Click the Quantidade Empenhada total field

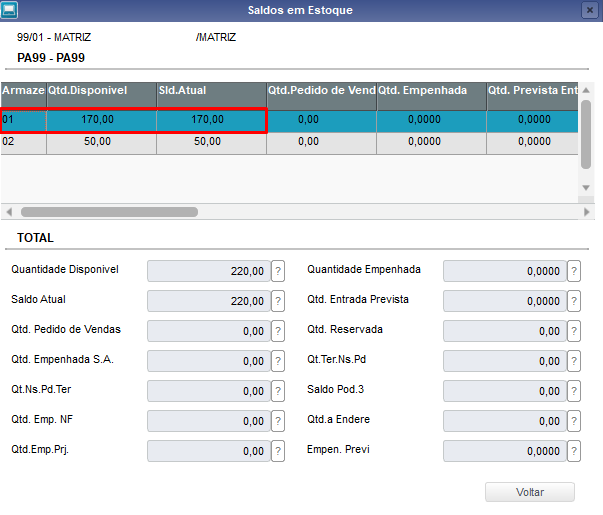pyautogui.click(x=505, y=271)
